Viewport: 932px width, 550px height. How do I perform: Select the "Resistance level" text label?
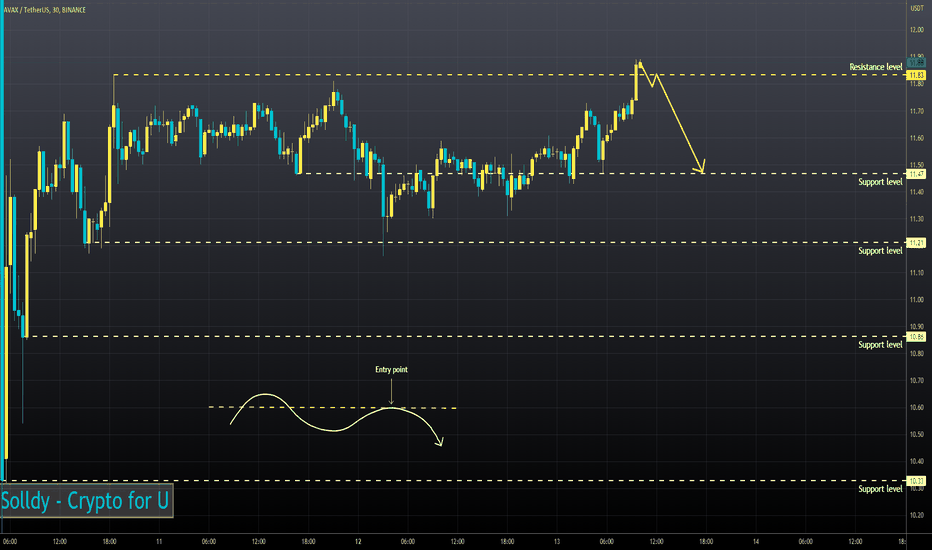876,67
